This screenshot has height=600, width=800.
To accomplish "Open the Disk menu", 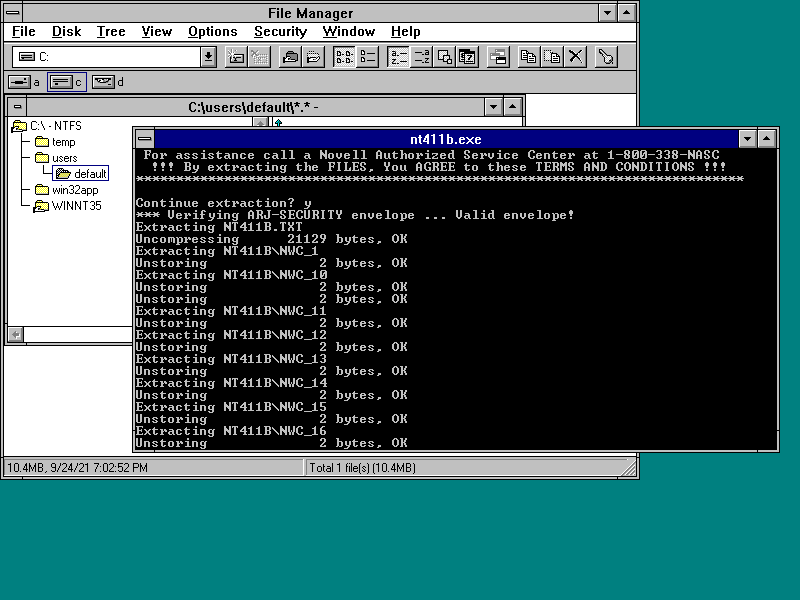I will 66,32.
